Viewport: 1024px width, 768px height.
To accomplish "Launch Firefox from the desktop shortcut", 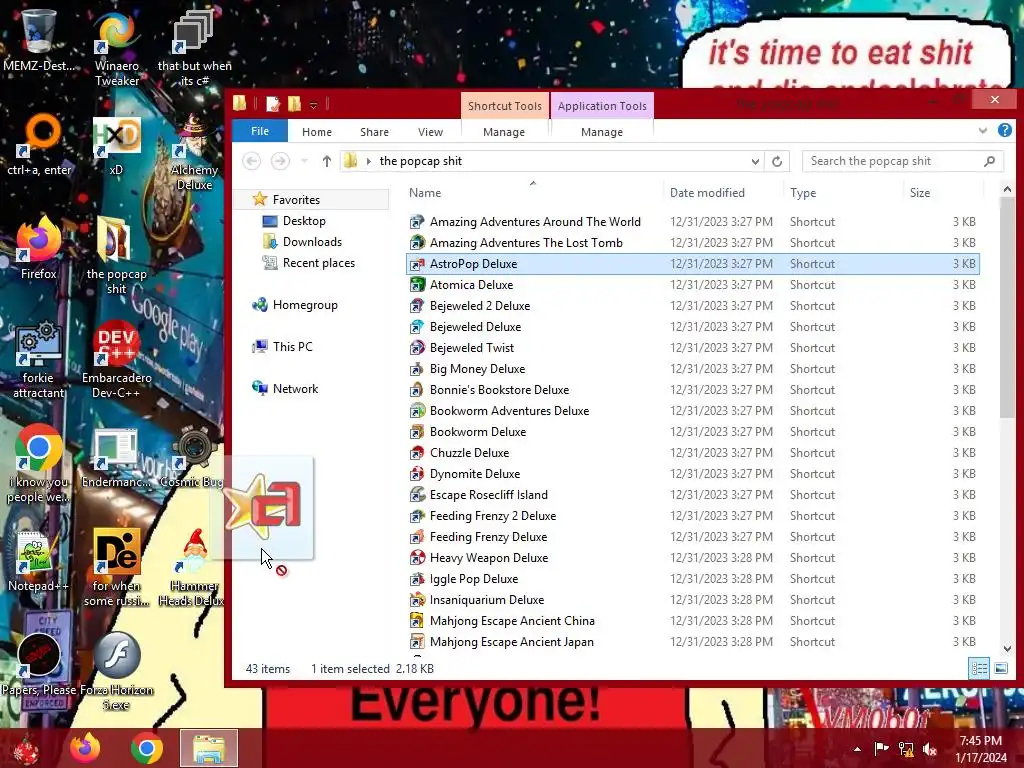I will [x=39, y=248].
